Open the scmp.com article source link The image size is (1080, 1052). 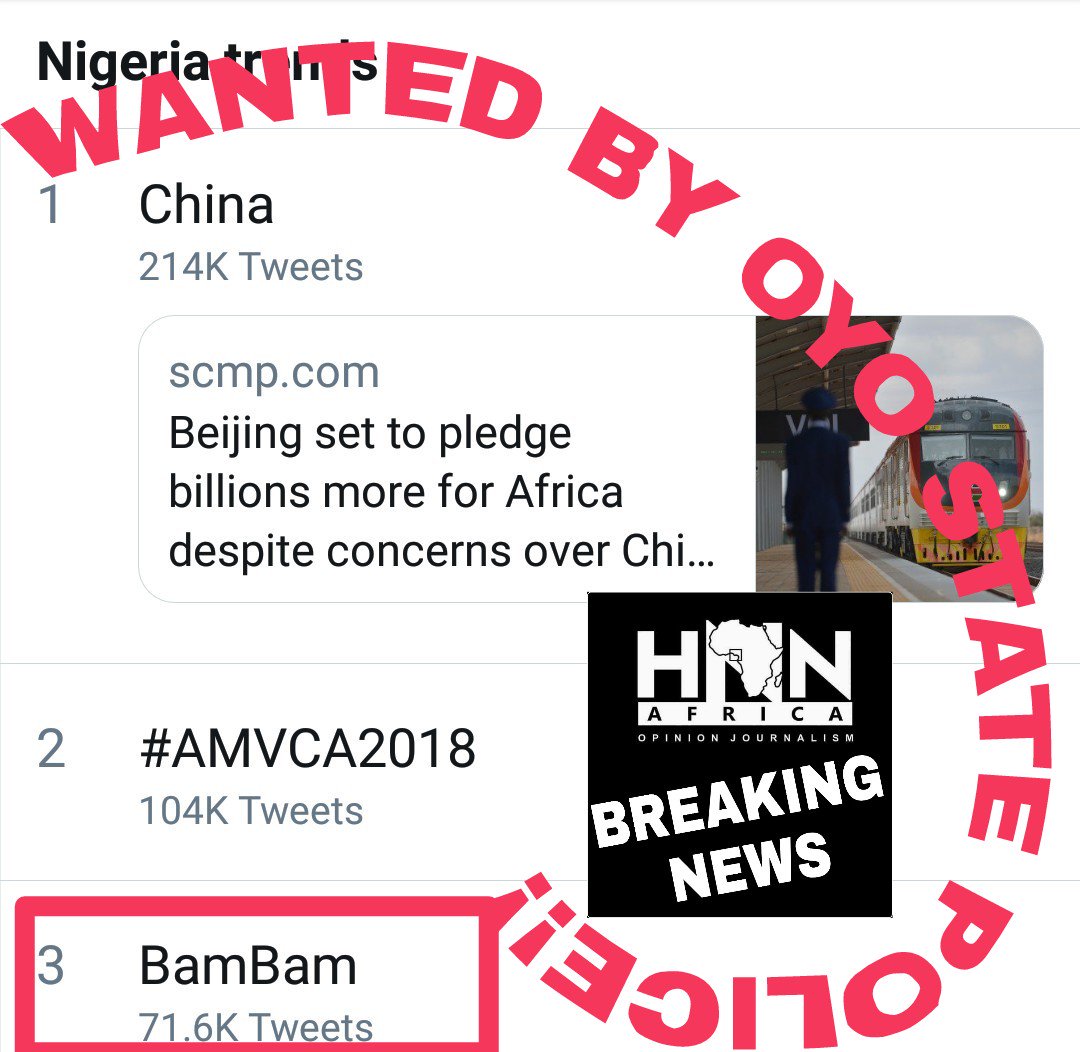click(x=274, y=373)
